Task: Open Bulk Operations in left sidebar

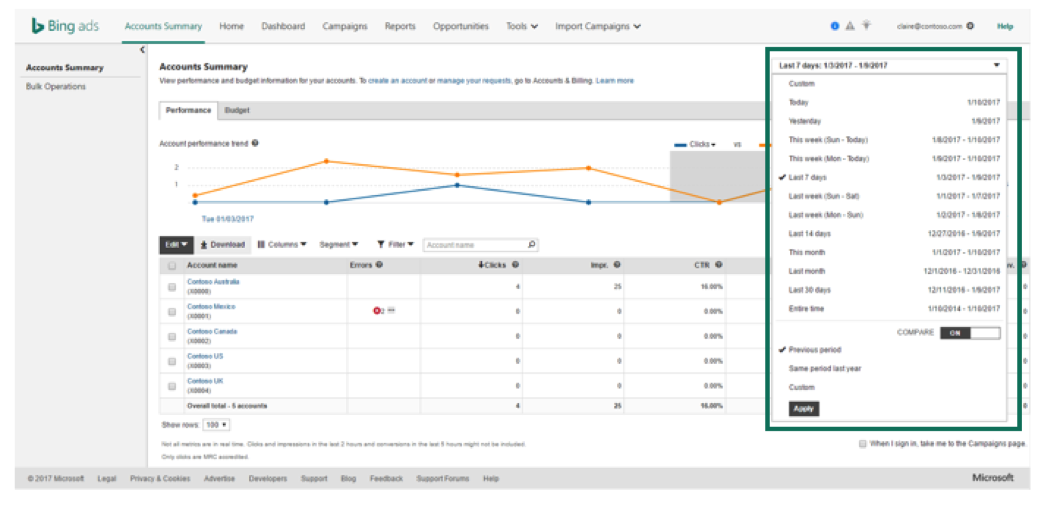Action: click(x=56, y=86)
